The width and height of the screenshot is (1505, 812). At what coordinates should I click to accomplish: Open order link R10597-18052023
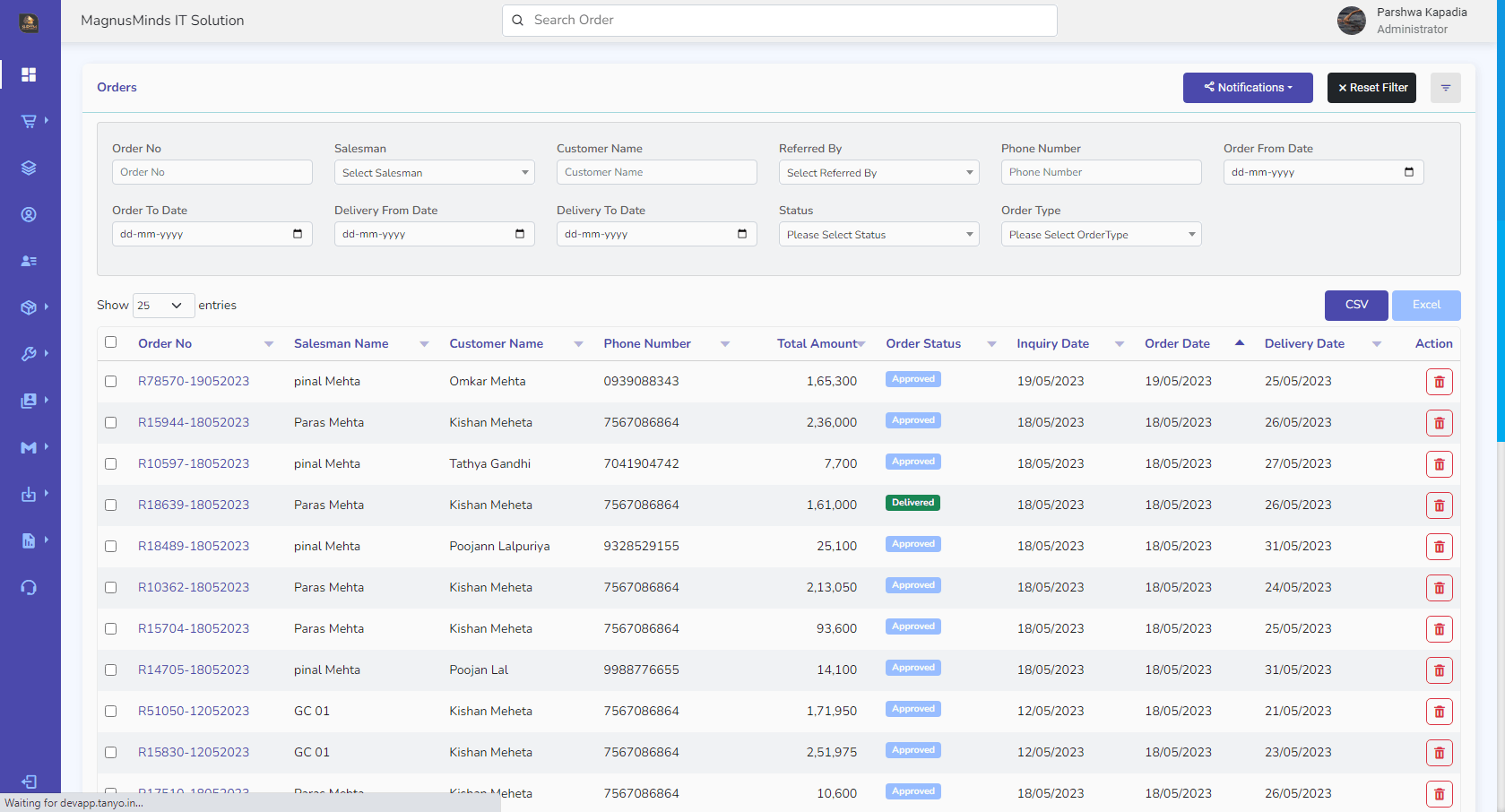tap(194, 463)
